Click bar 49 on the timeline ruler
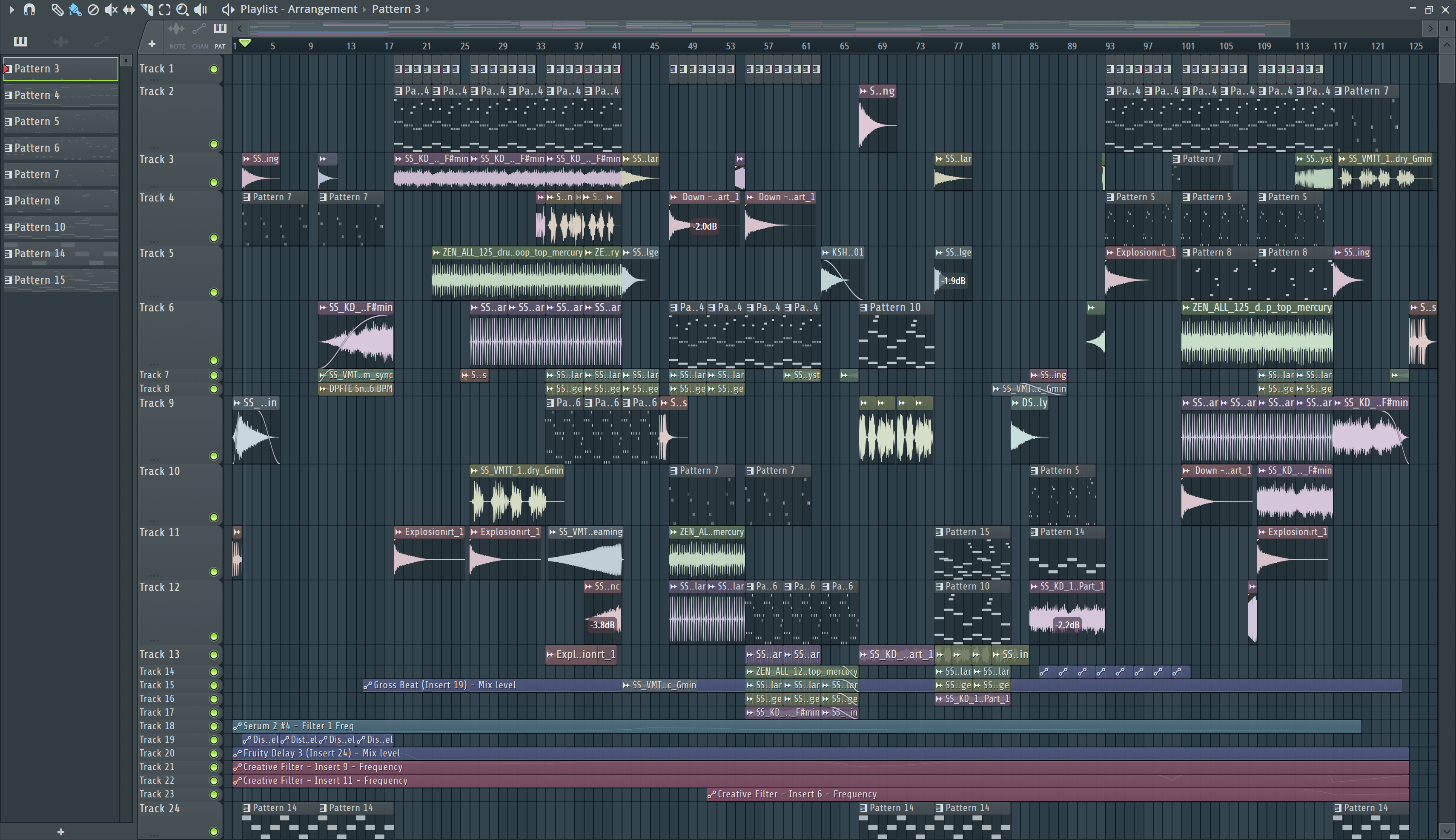This screenshot has width=1456, height=840. pyautogui.click(x=692, y=46)
